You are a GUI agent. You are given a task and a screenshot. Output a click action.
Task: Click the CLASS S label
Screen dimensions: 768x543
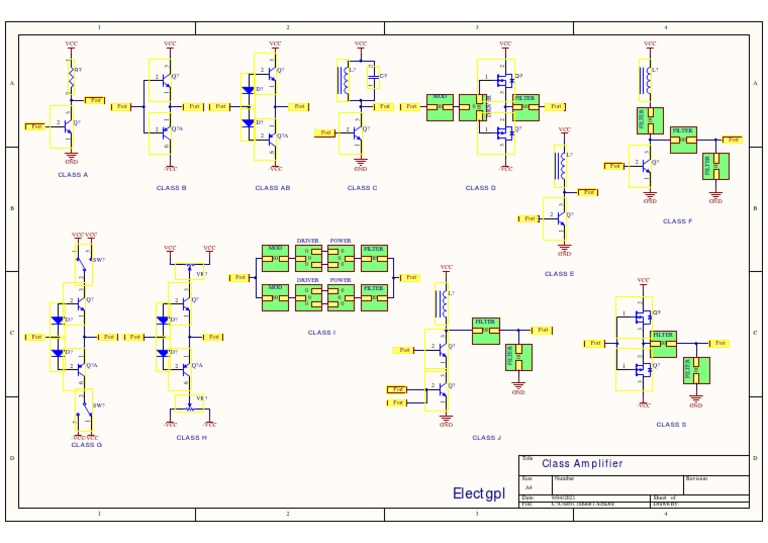click(x=671, y=425)
